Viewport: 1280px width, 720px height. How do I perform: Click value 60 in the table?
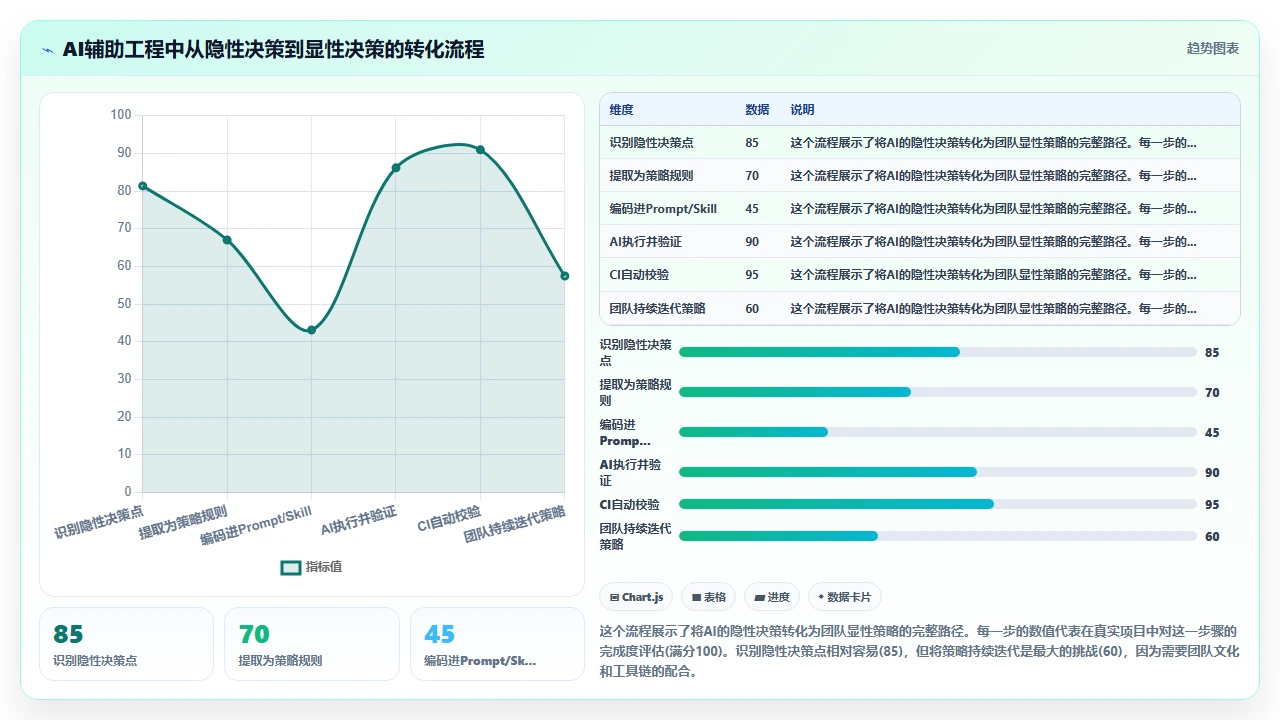(x=752, y=308)
